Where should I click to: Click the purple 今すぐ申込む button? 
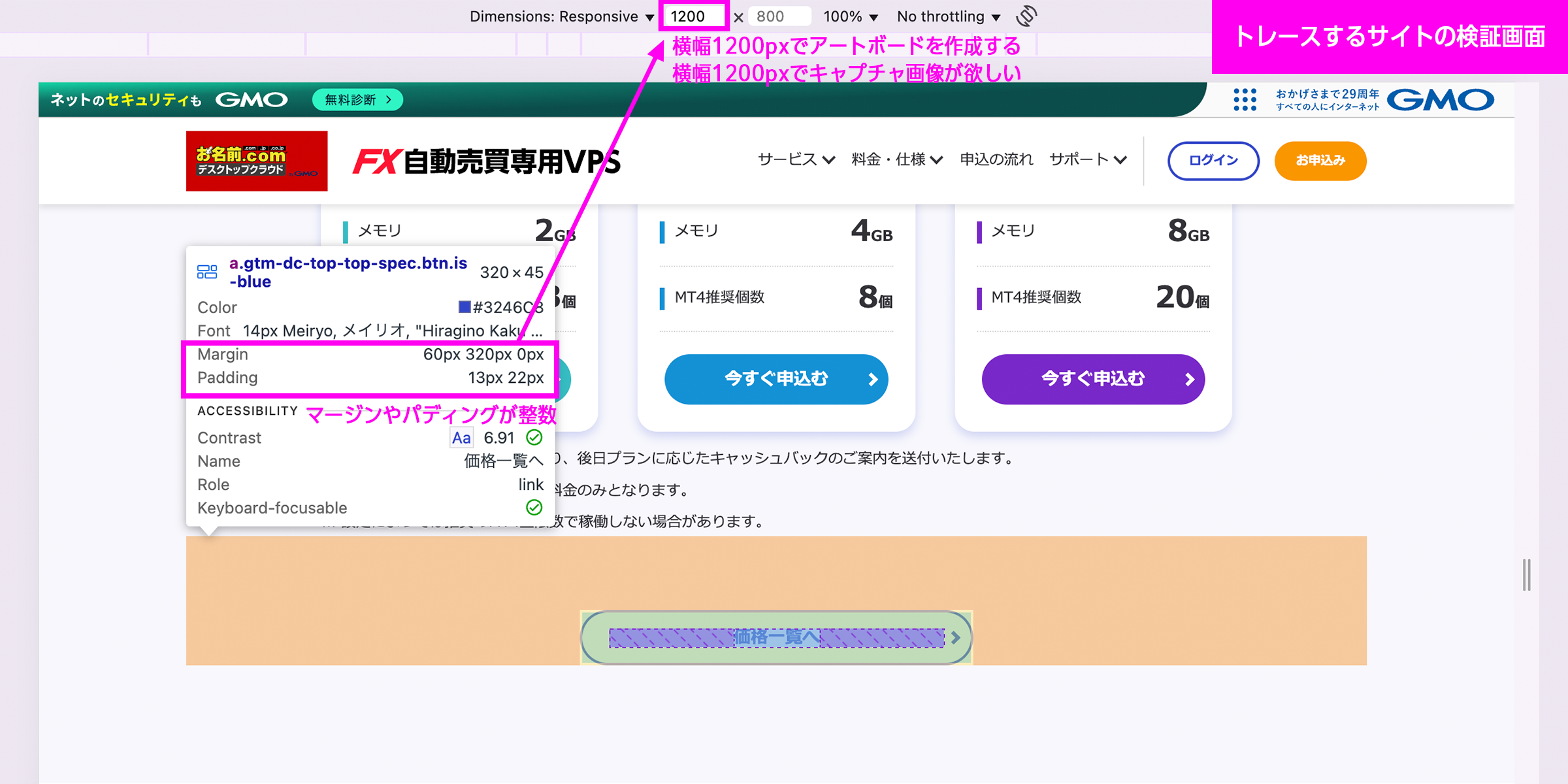1093,379
